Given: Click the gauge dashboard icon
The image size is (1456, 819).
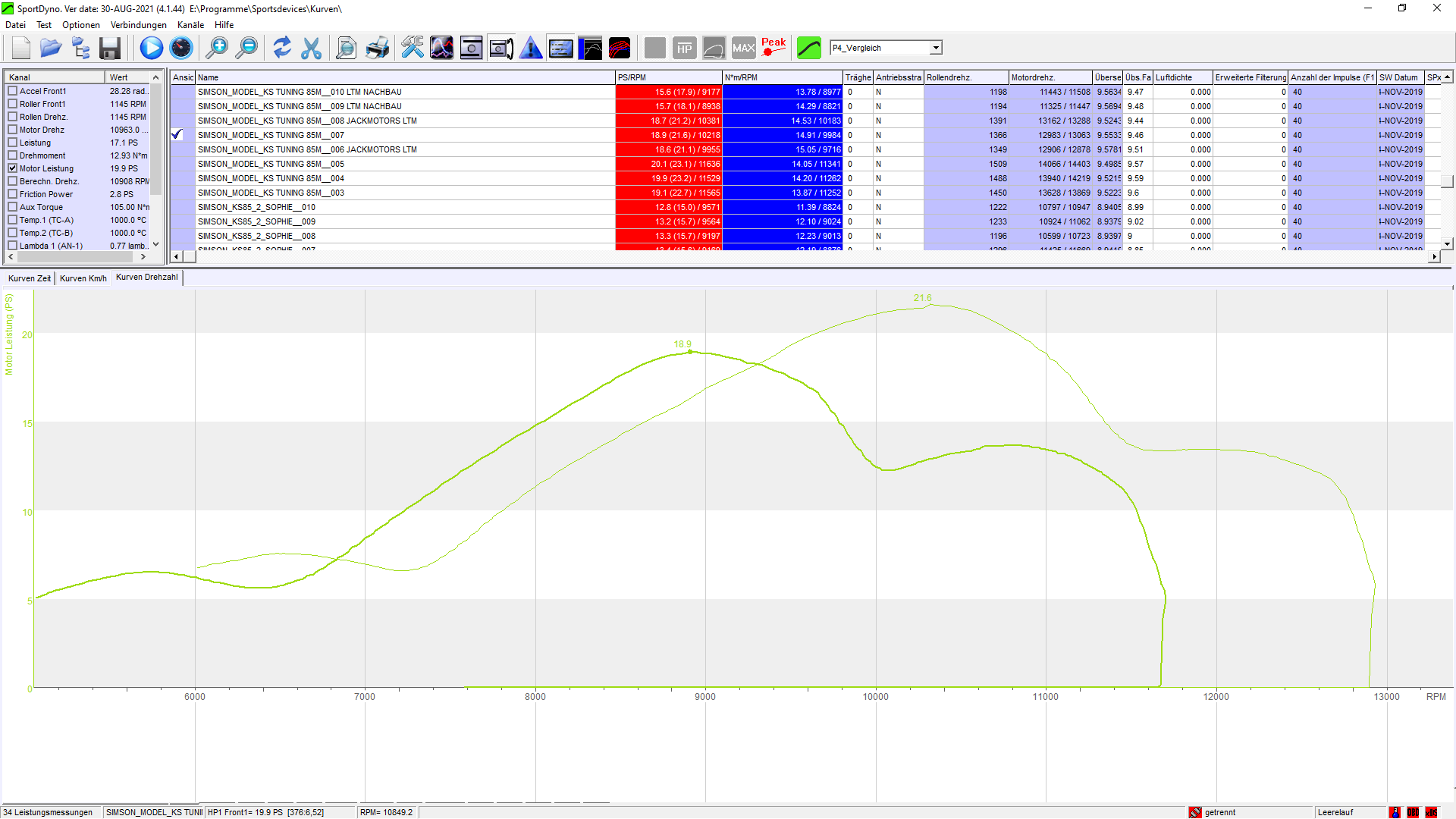Looking at the screenshot, I should [181, 48].
